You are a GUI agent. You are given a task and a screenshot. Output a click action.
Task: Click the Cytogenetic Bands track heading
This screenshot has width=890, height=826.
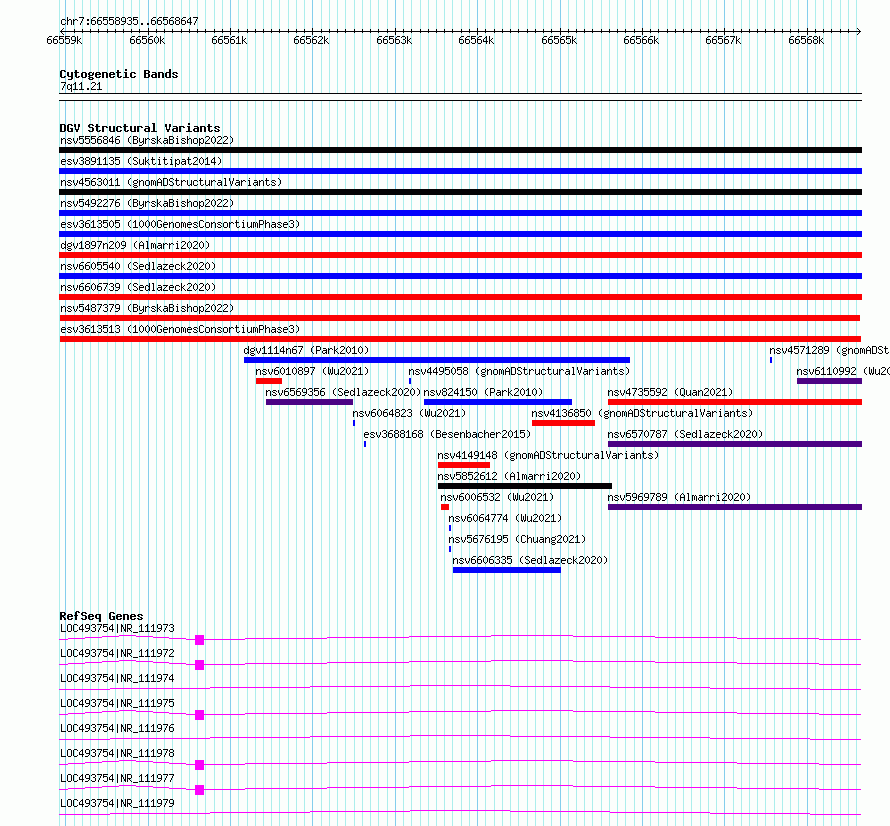[x=119, y=74]
